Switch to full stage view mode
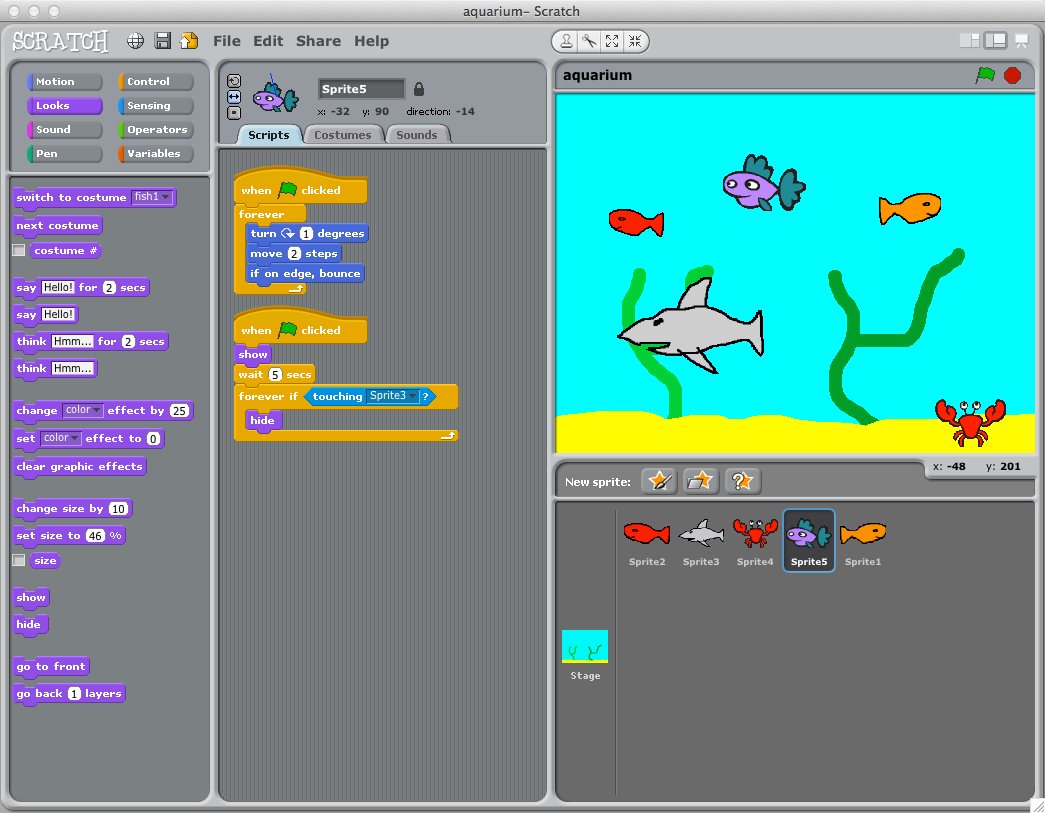Viewport: 1045px width, 813px height. [995, 41]
